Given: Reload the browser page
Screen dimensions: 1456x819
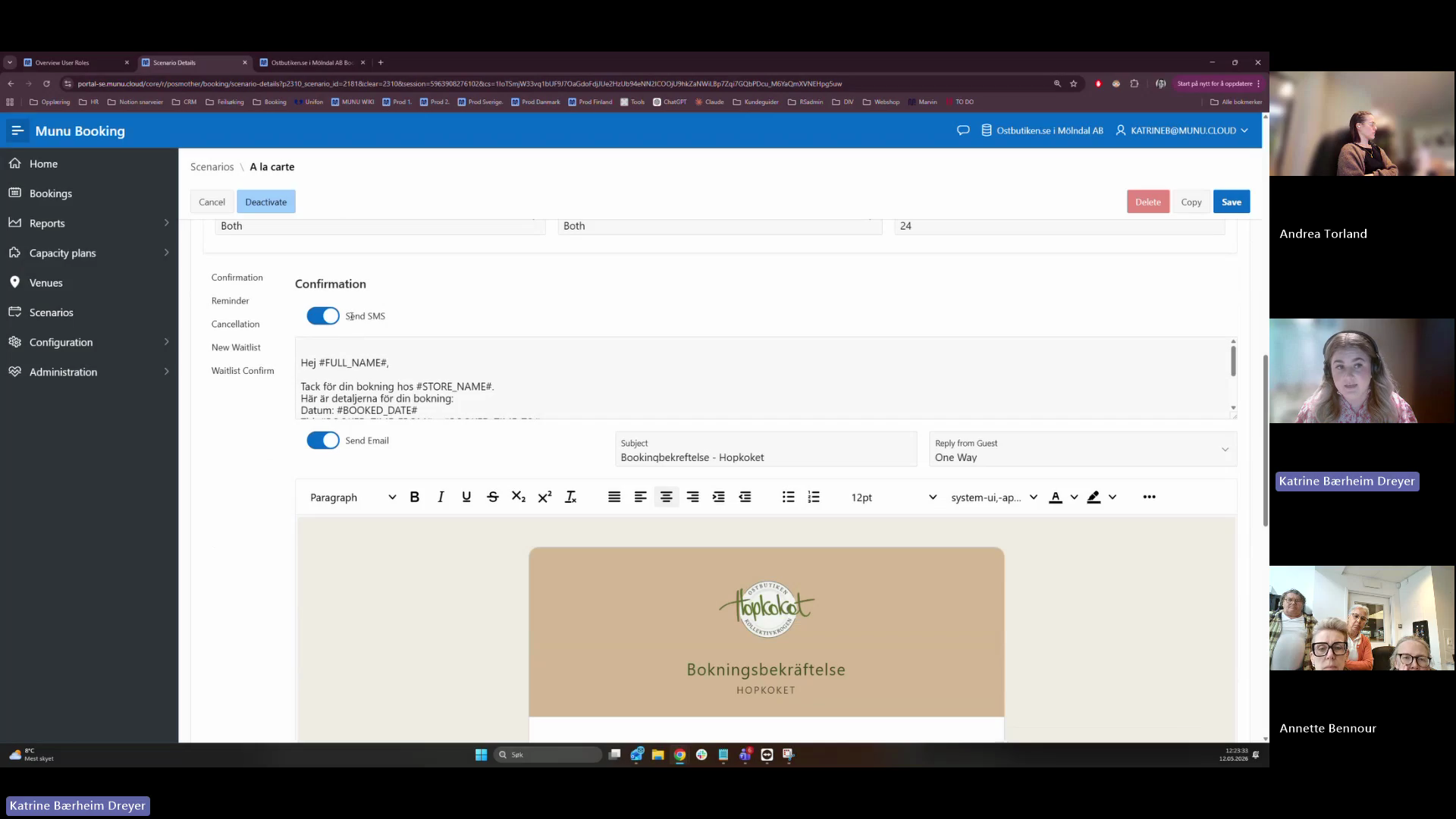Looking at the screenshot, I should coord(47,83).
